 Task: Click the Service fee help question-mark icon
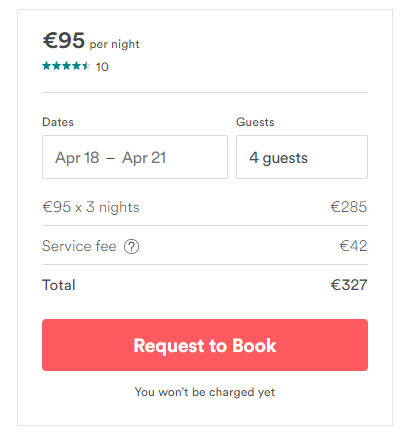click(x=131, y=247)
